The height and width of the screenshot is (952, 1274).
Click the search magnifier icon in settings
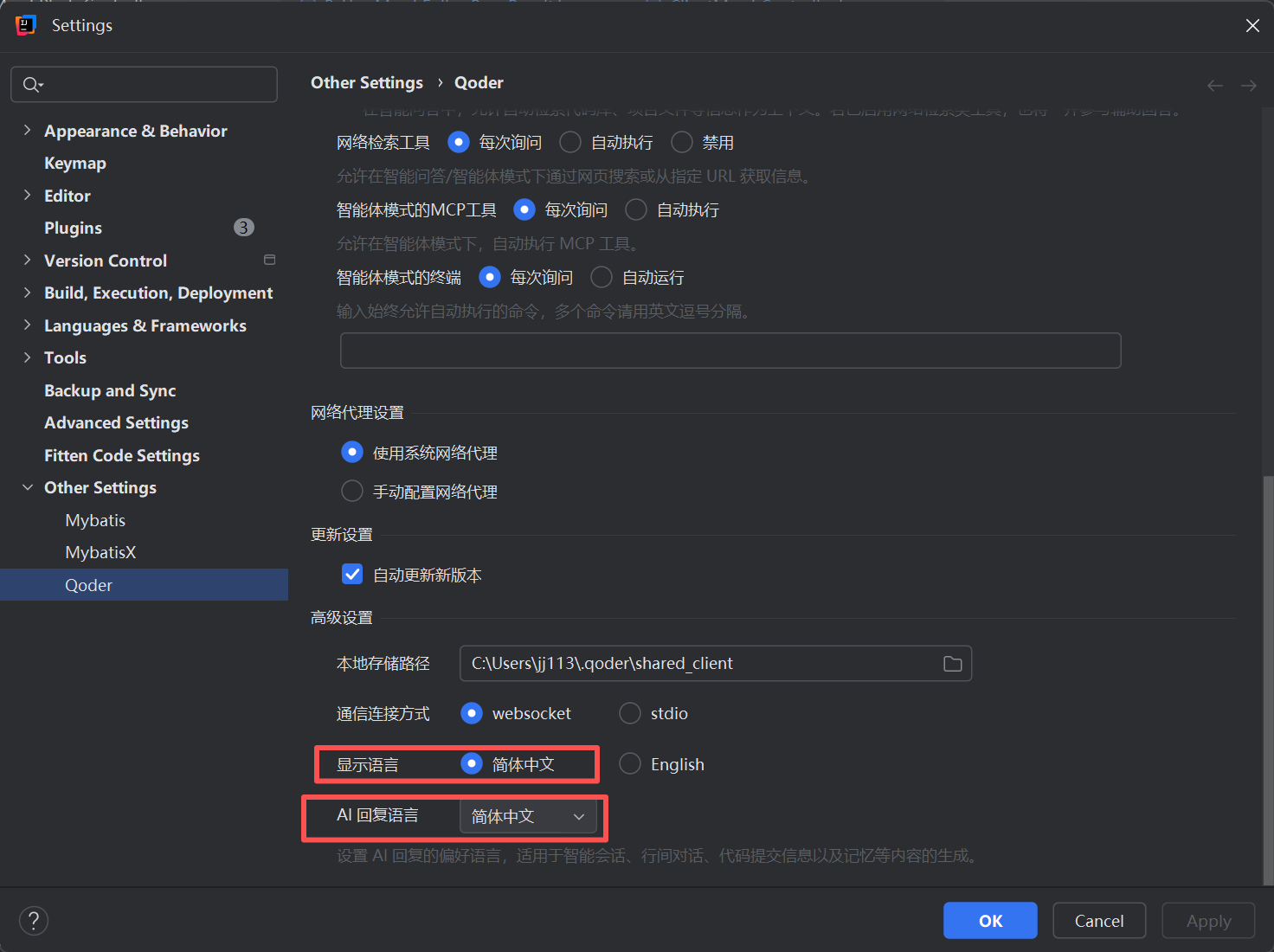click(32, 85)
